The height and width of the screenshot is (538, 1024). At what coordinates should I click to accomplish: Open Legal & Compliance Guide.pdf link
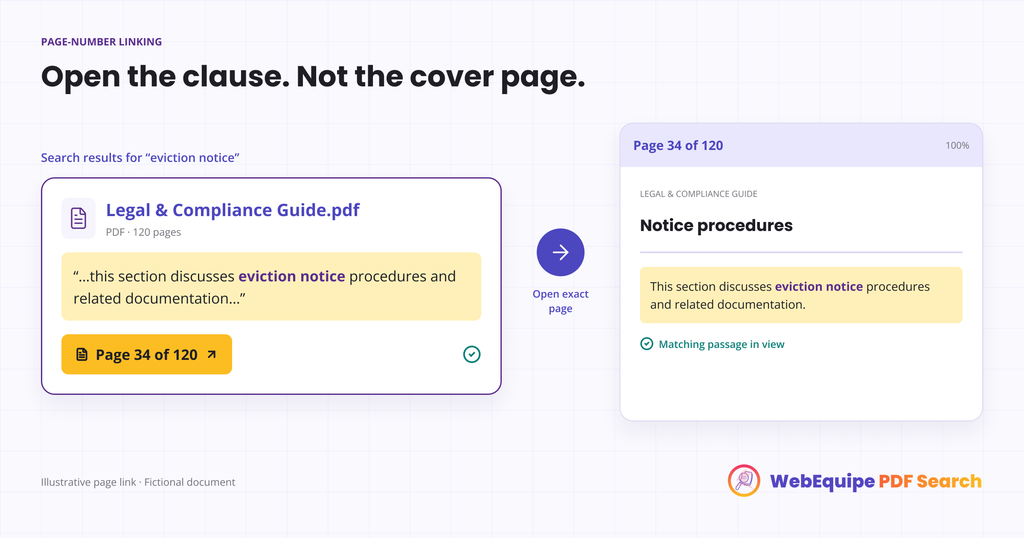tap(232, 210)
